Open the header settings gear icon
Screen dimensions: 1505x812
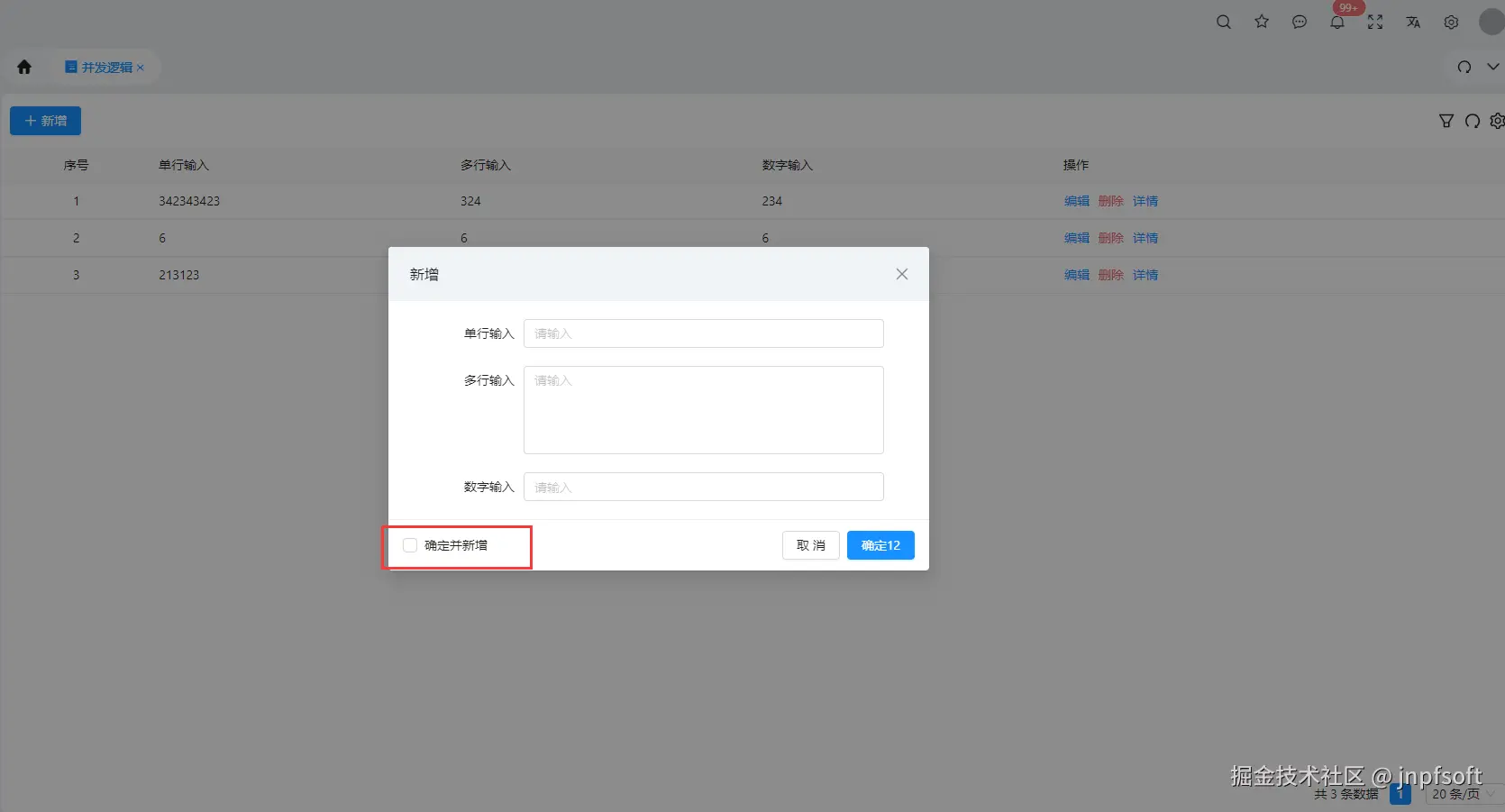pos(1451,22)
